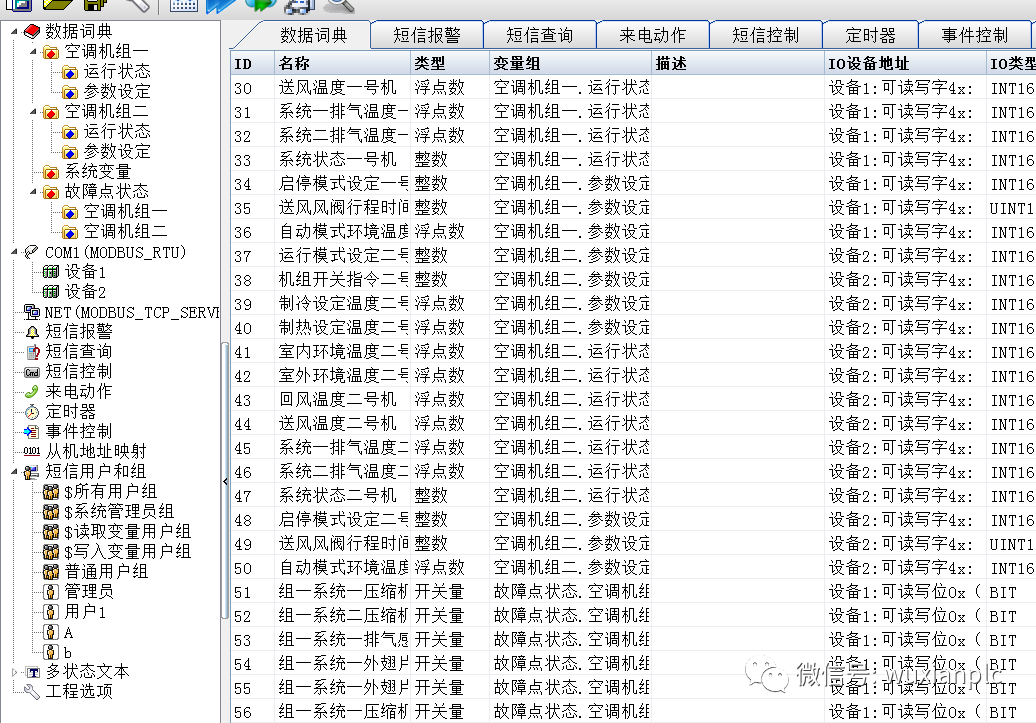1036x723 pixels.
Task: Switch to the 短信查询 tab
Action: click(x=539, y=35)
